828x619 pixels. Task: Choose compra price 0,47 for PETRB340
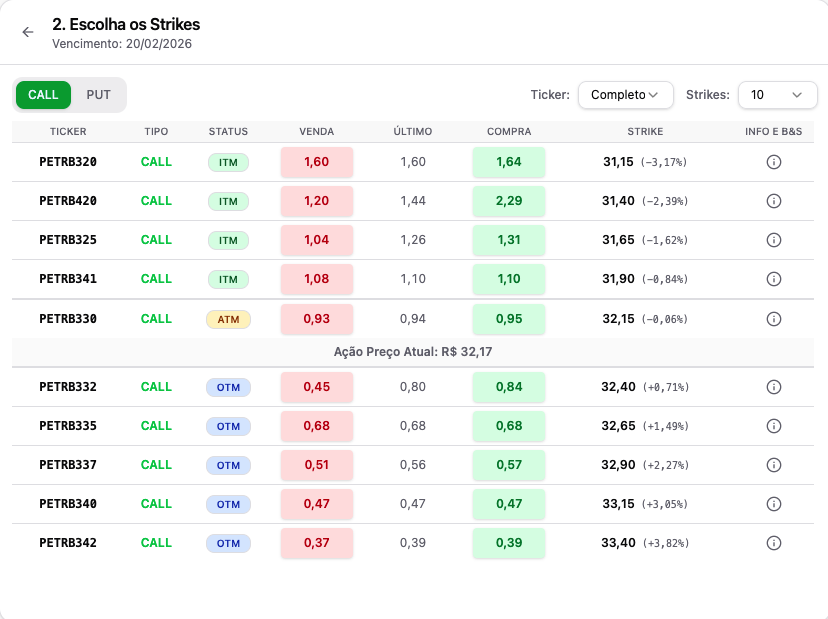coord(509,504)
